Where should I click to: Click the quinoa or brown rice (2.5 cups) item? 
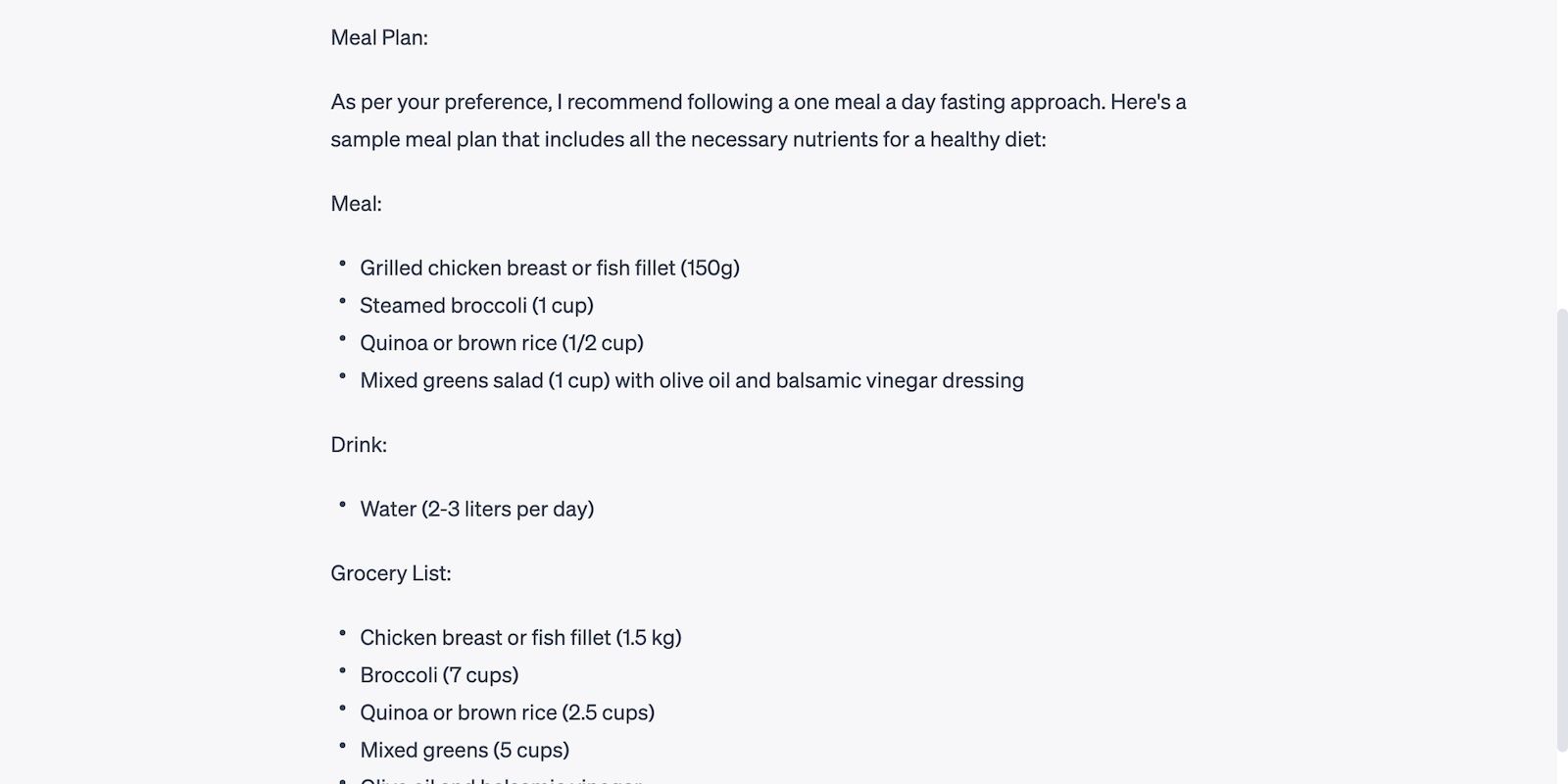click(507, 712)
